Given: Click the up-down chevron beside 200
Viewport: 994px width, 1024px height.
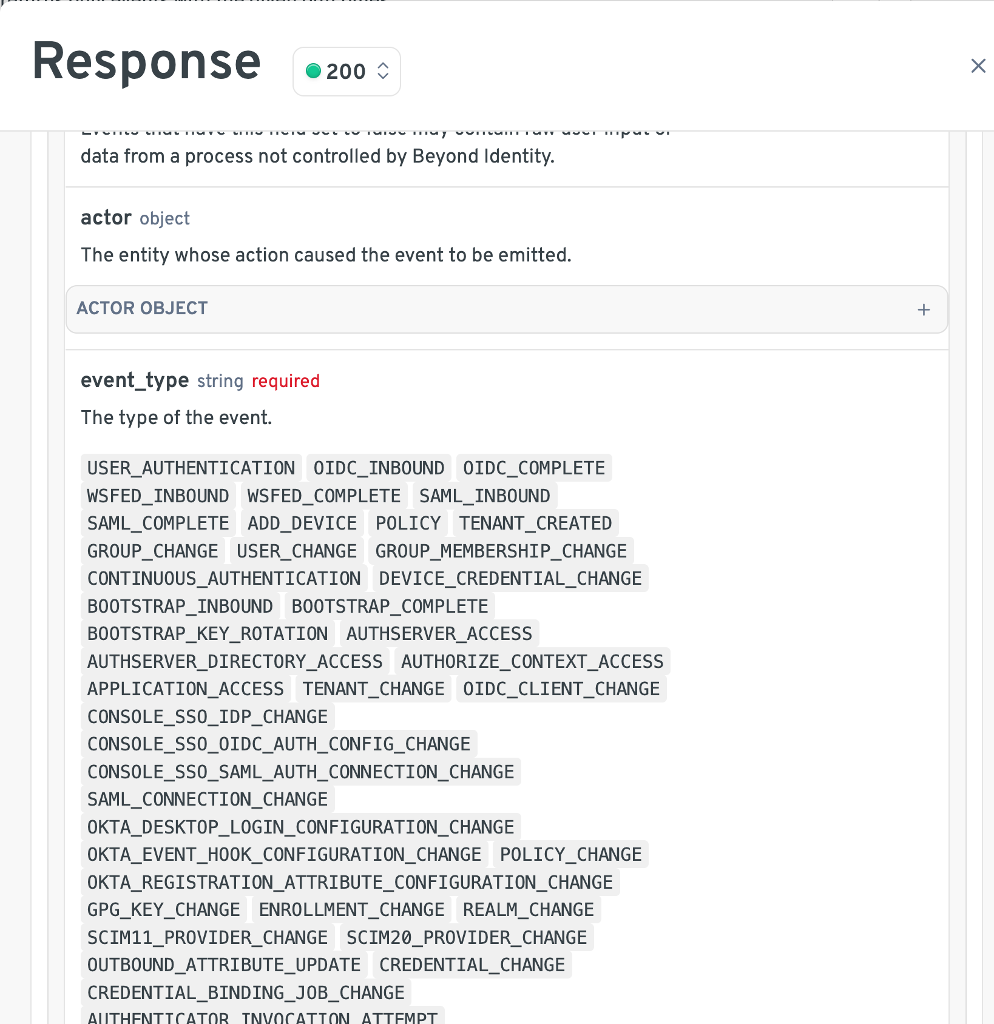Looking at the screenshot, I should [382, 72].
